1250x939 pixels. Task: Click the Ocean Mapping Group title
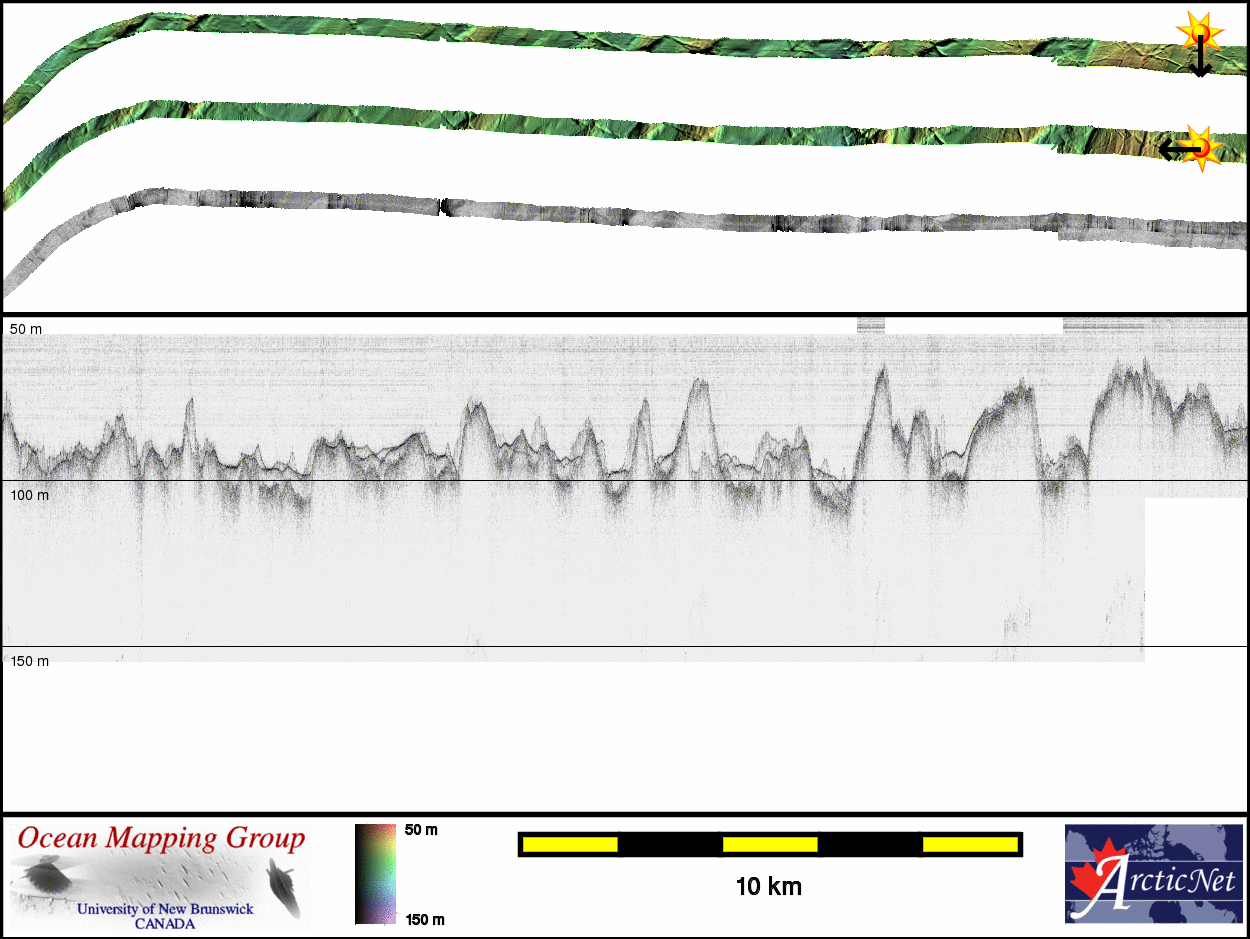pyautogui.click(x=161, y=838)
